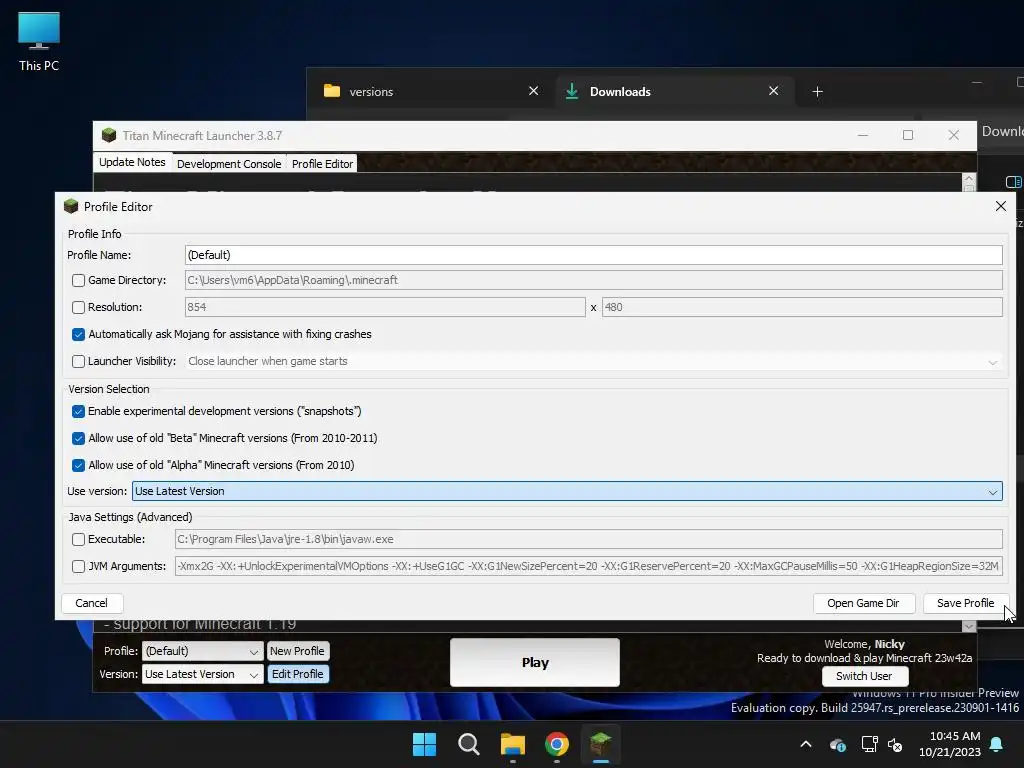The width and height of the screenshot is (1024, 768).
Task: Click the JVM Arguments text field
Action: point(588,566)
